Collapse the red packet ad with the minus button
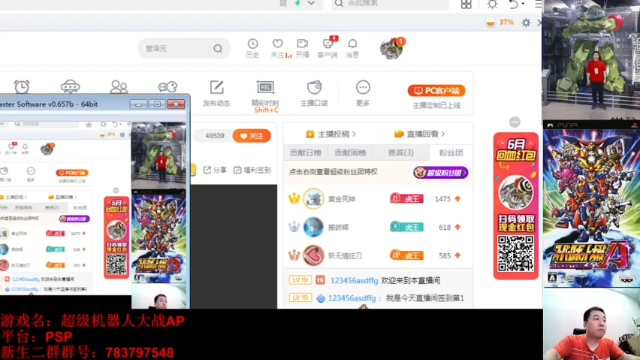The height and width of the screenshot is (360, 640). tap(515, 122)
